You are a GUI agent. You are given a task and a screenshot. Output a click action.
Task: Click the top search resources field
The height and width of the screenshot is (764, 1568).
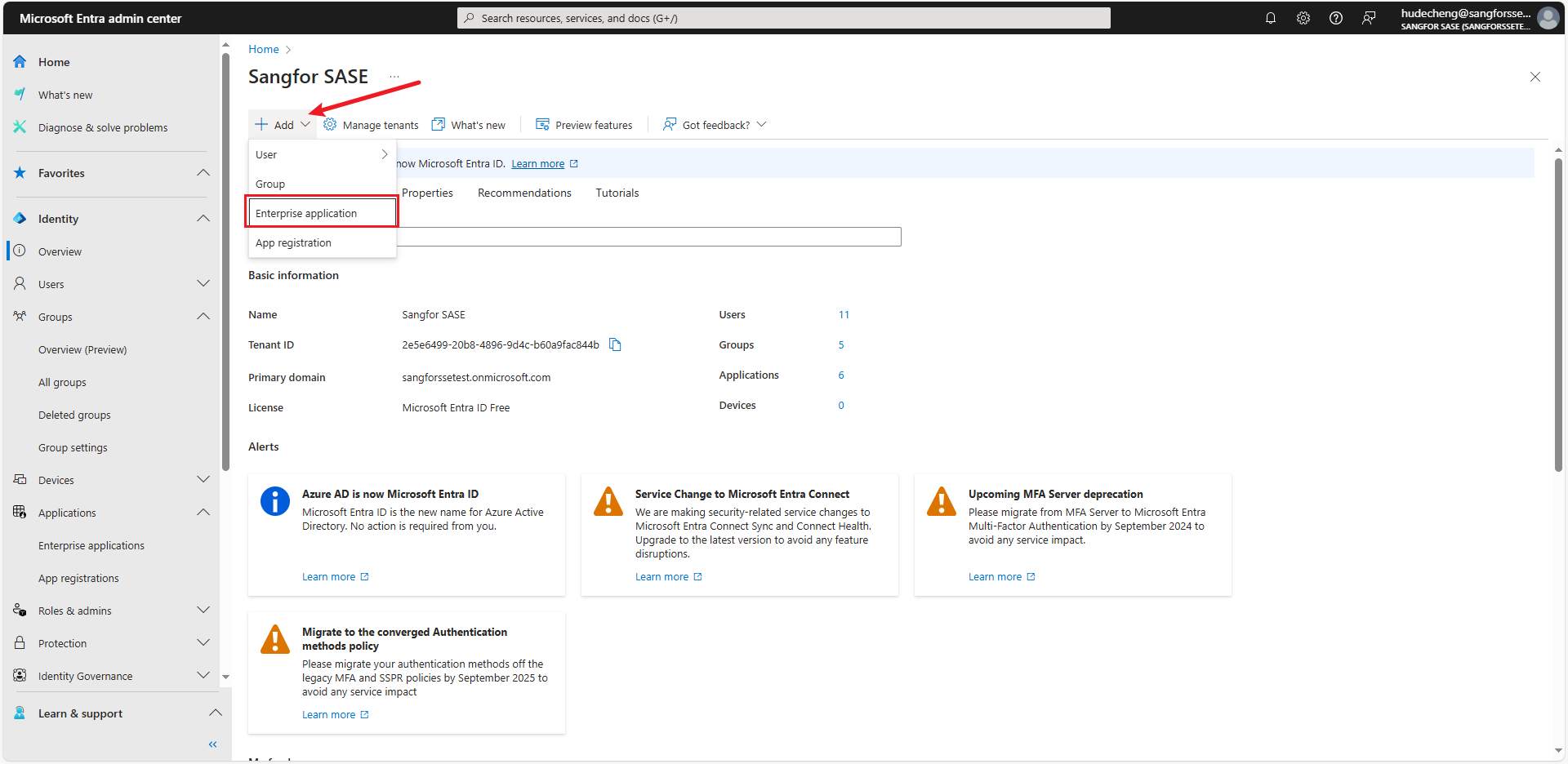(x=784, y=18)
